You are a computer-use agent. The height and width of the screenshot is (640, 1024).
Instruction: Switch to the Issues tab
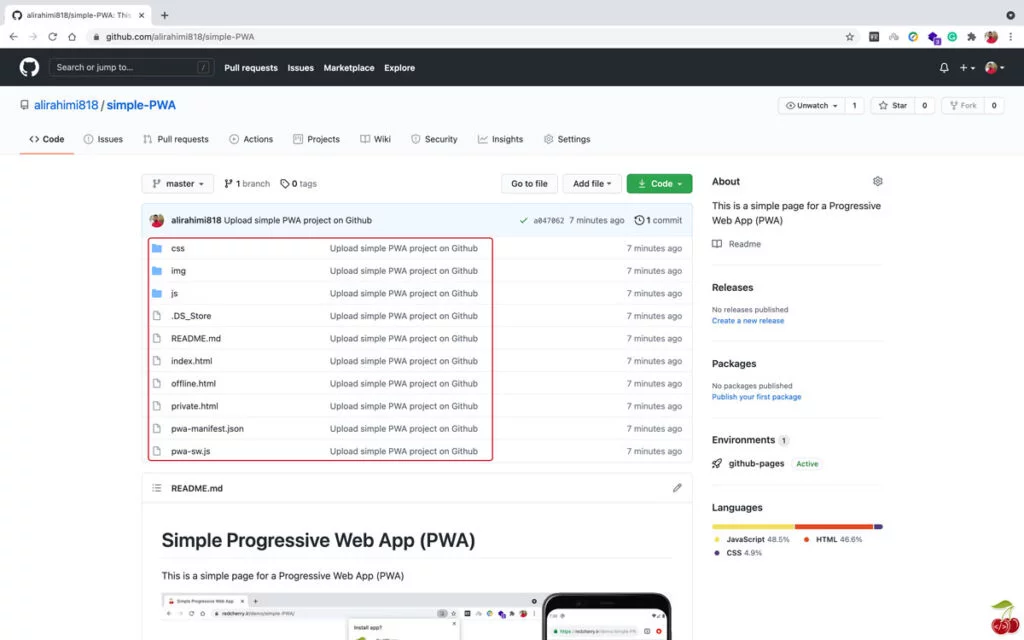[103, 139]
